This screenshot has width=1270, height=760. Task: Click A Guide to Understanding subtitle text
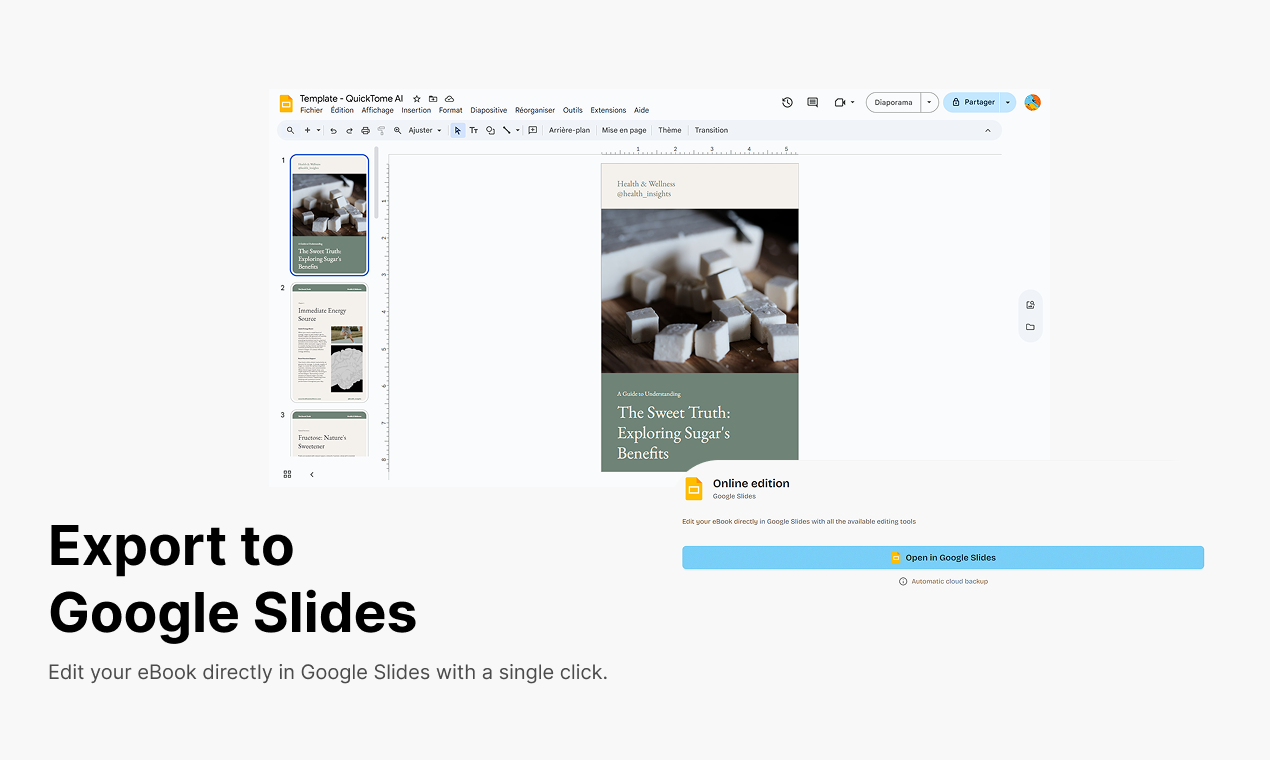(x=649, y=394)
